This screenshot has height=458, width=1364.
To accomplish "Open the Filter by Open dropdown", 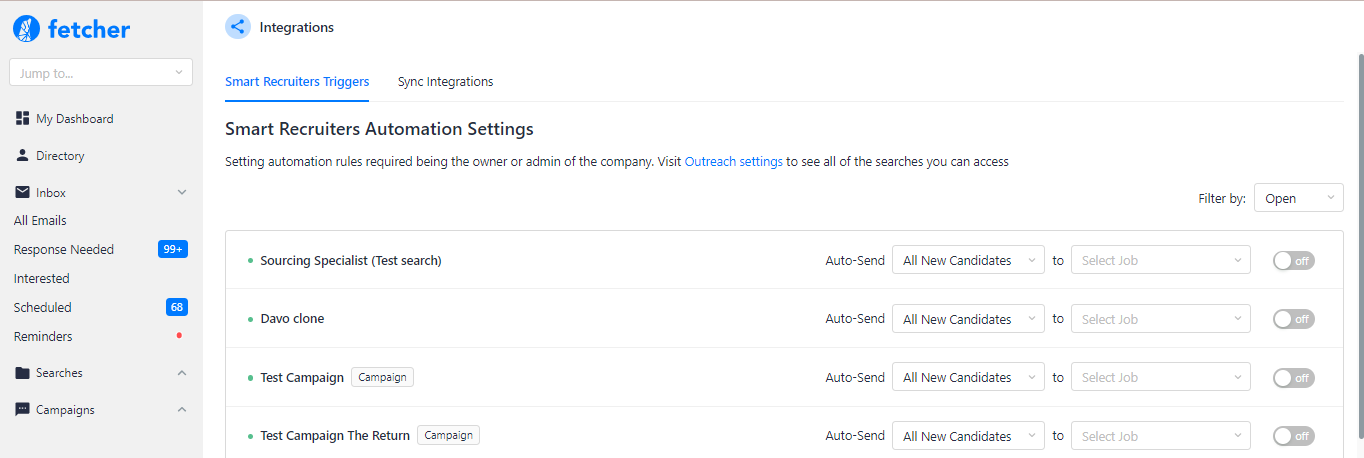I will pyautogui.click(x=1299, y=198).
